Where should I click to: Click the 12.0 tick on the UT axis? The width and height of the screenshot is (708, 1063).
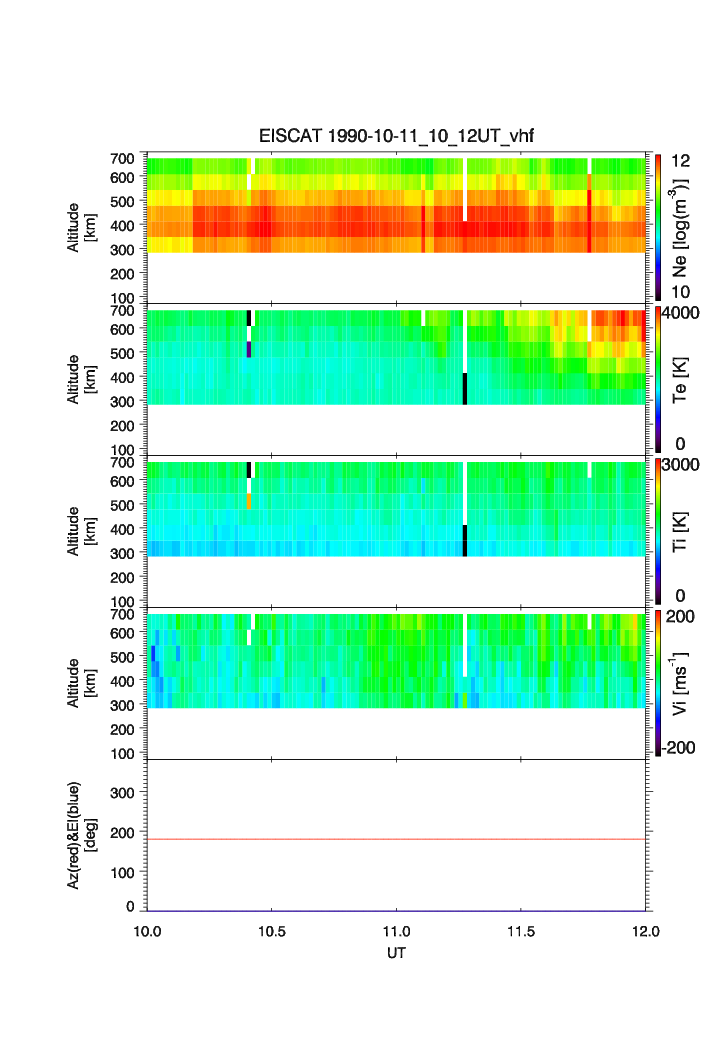pyautogui.click(x=646, y=931)
